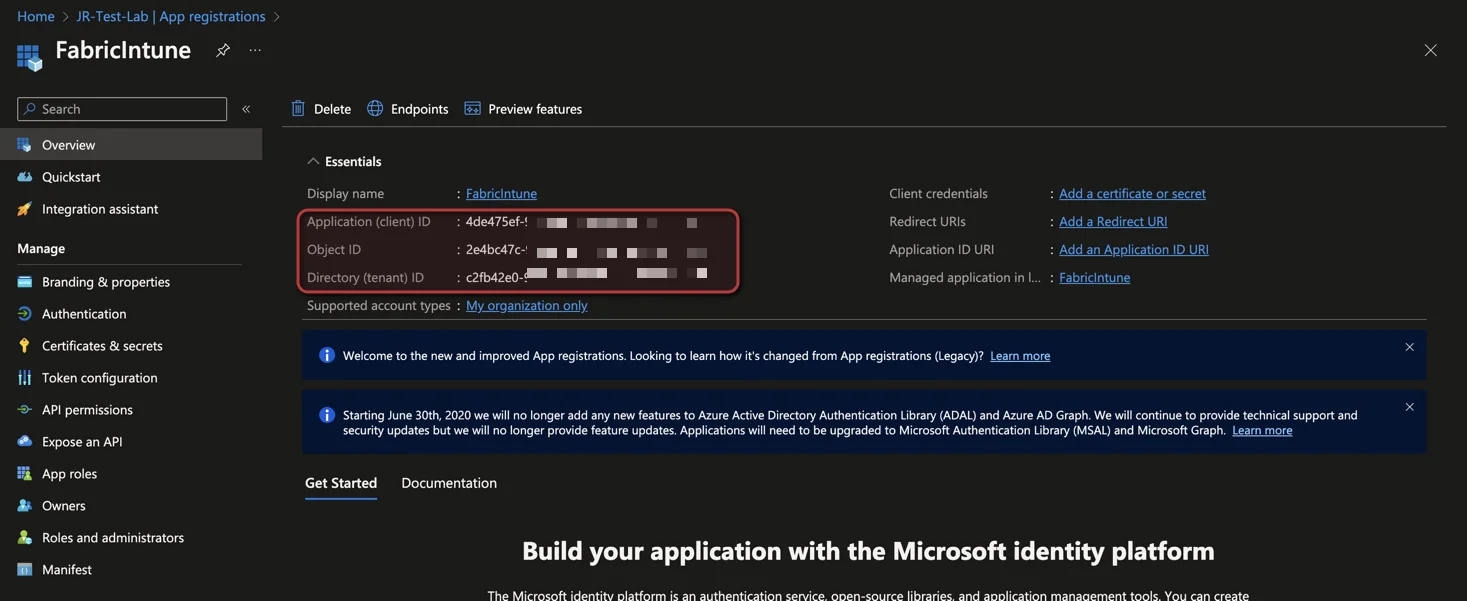Open the FabricIntune display name link
1467x601 pixels.
[501, 193]
